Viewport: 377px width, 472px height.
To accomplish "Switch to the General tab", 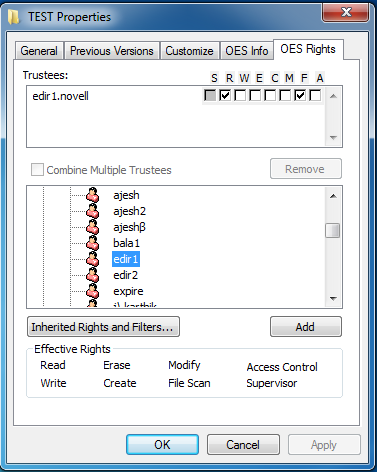I will (x=39, y=51).
